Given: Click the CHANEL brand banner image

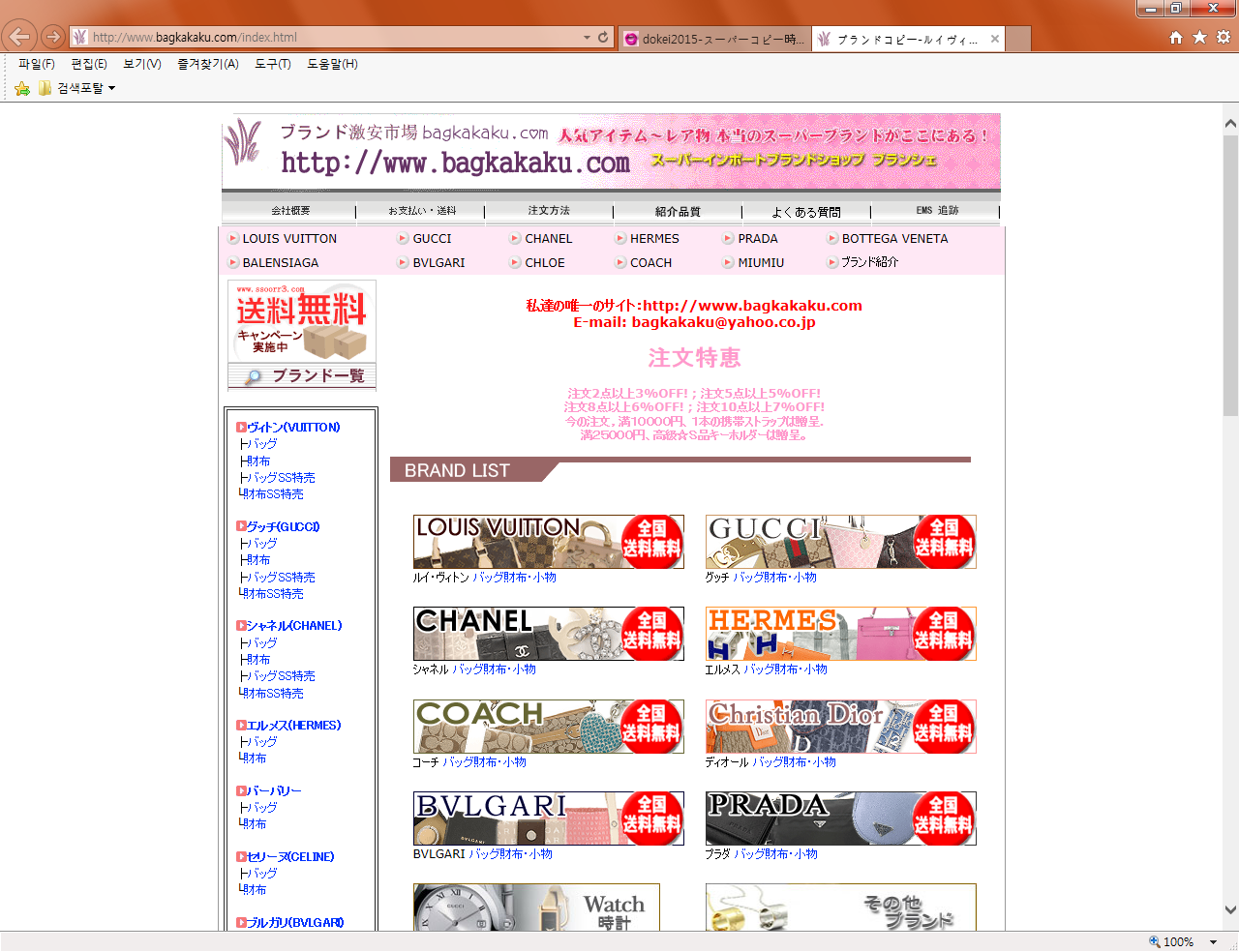Looking at the screenshot, I should (x=549, y=634).
